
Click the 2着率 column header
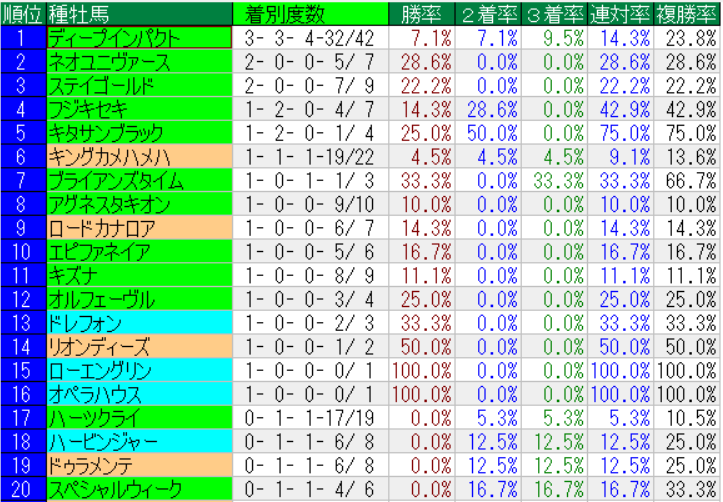487,14
